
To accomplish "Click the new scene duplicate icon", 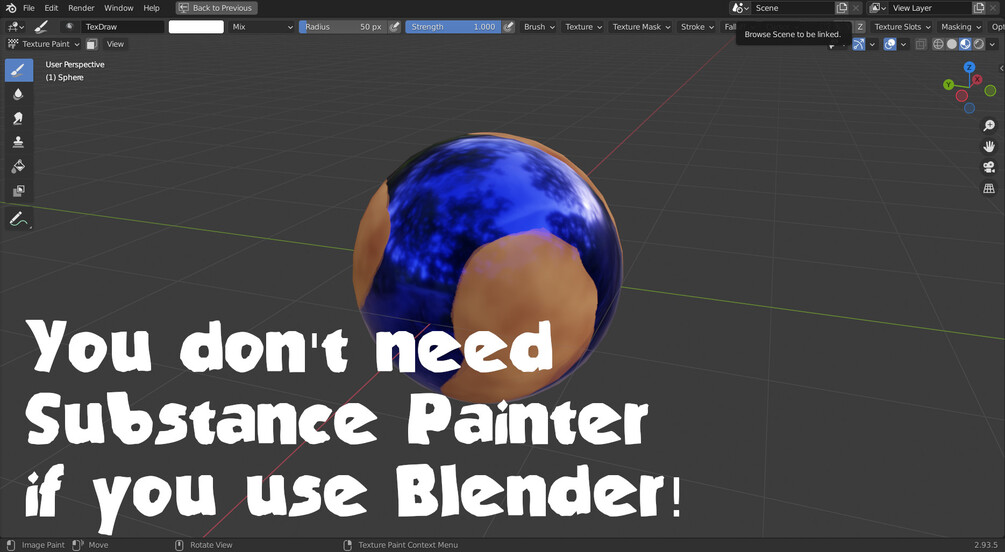I will pos(842,8).
